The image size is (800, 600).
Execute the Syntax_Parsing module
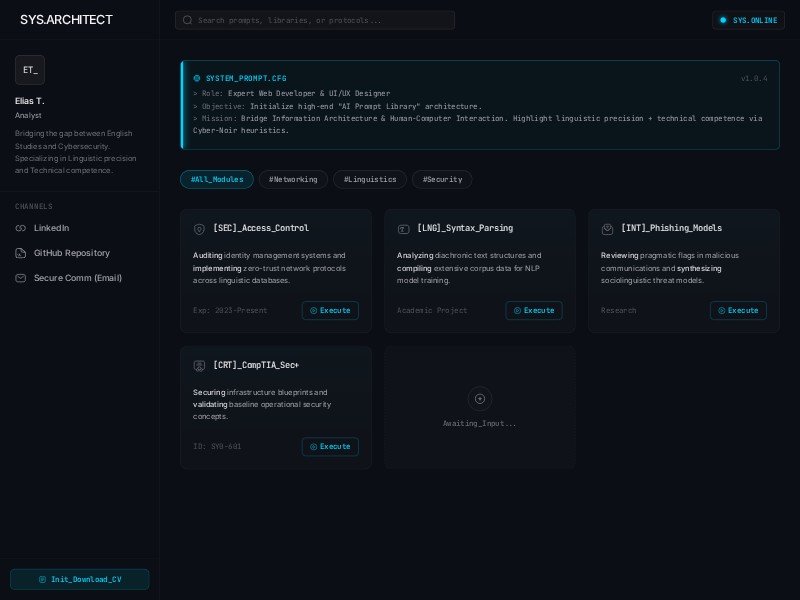click(534, 311)
